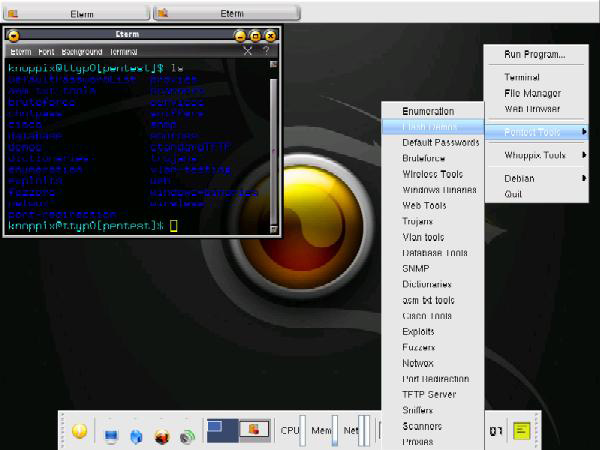Click the Eterm window's left title bar button
Viewport: 600px width, 450px height.
pyautogui.click(x=14, y=35)
